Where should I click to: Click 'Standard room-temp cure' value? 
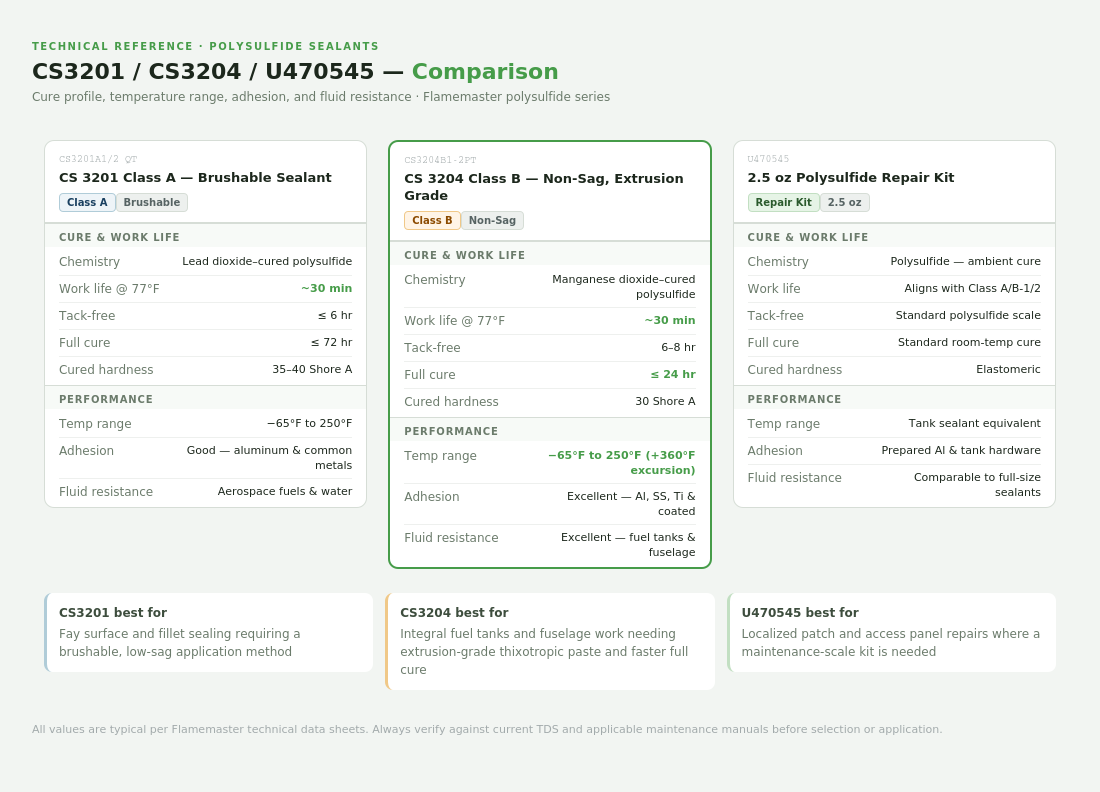970,342
